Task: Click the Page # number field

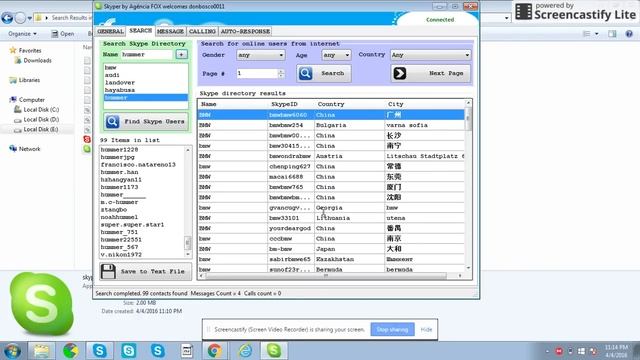Action: point(257,73)
